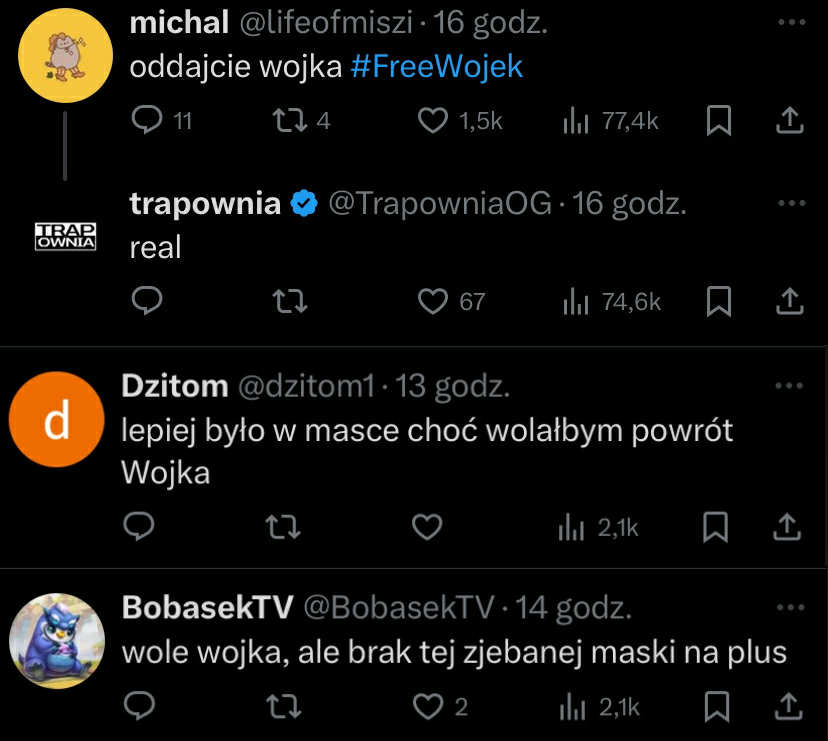Open the trapownia profile name
Viewport: 828px width, 741px height.
tap(205, 204)
